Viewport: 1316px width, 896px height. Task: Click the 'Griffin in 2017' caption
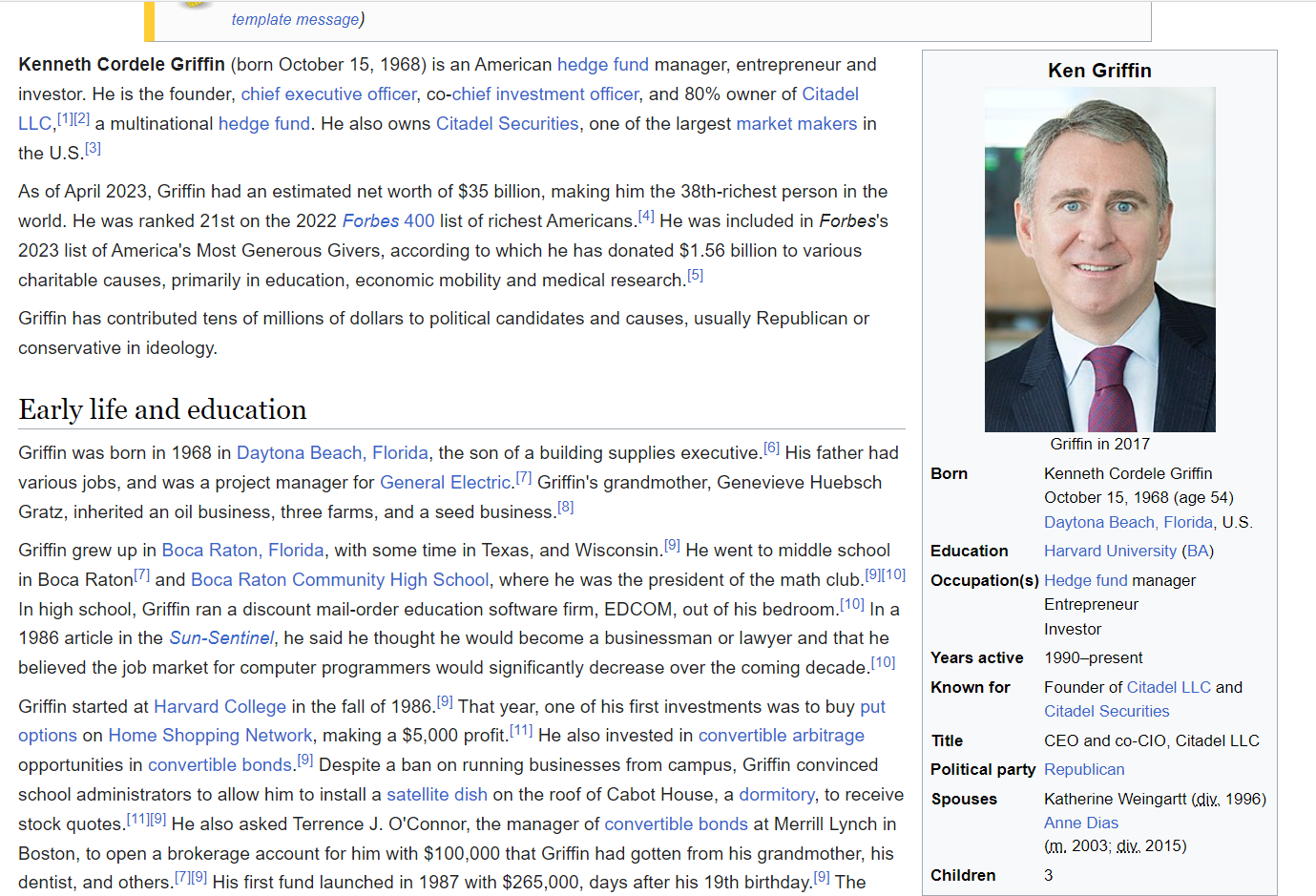[x=1099, y=445]
